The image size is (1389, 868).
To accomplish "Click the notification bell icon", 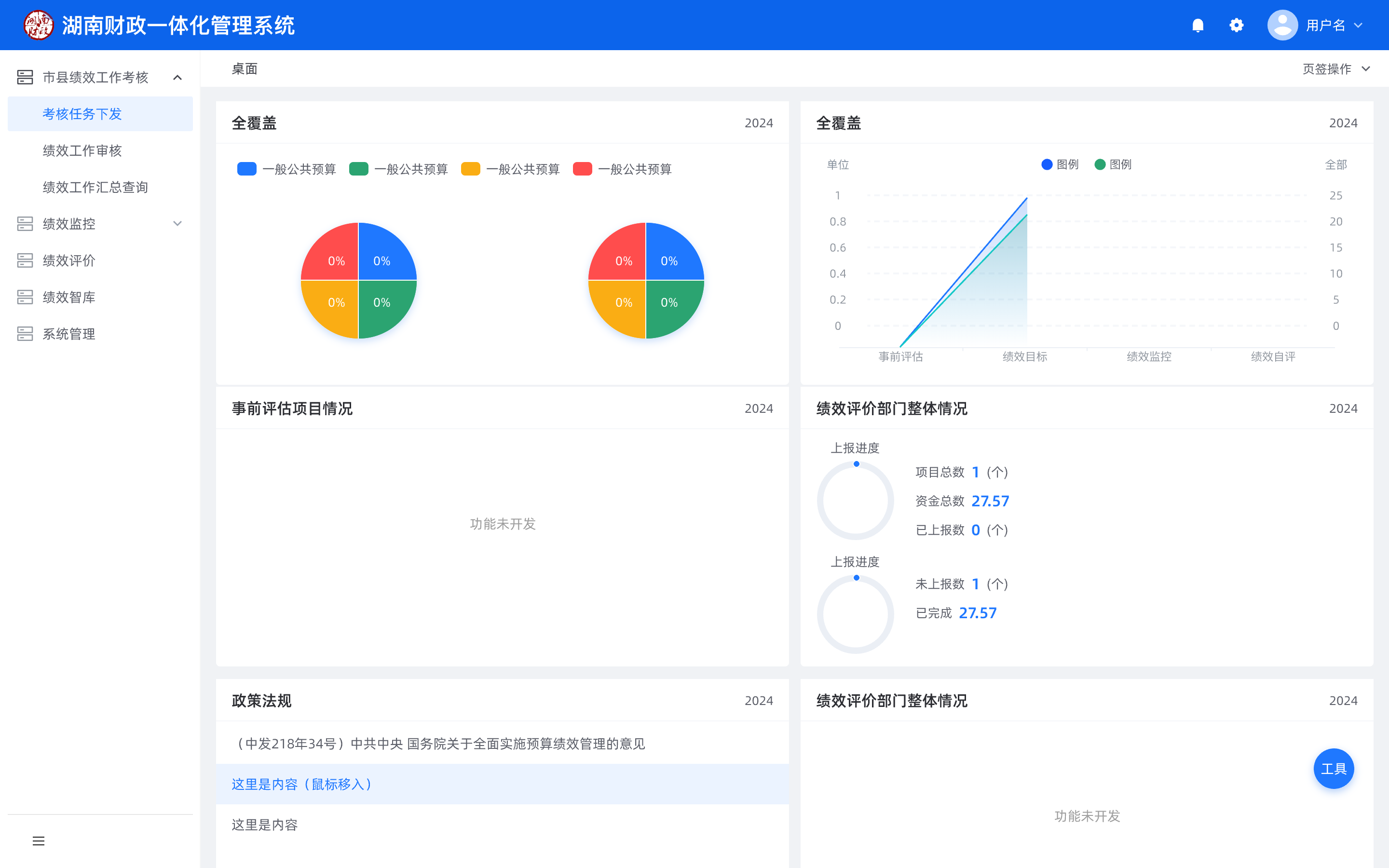I will 1198,25.
